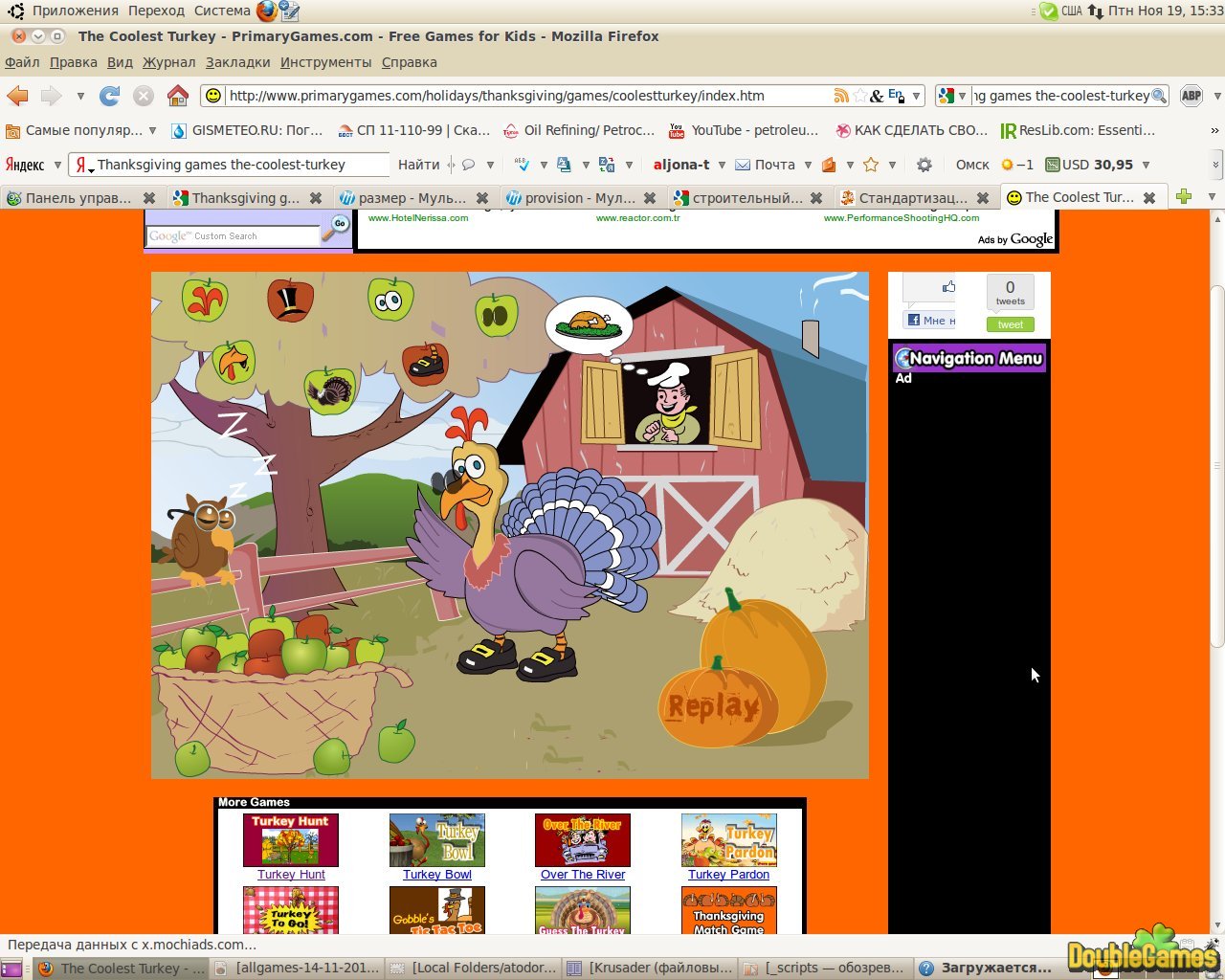Switch to Krusader taskbar window
1225x980 pixels.
tap(651, 969)
